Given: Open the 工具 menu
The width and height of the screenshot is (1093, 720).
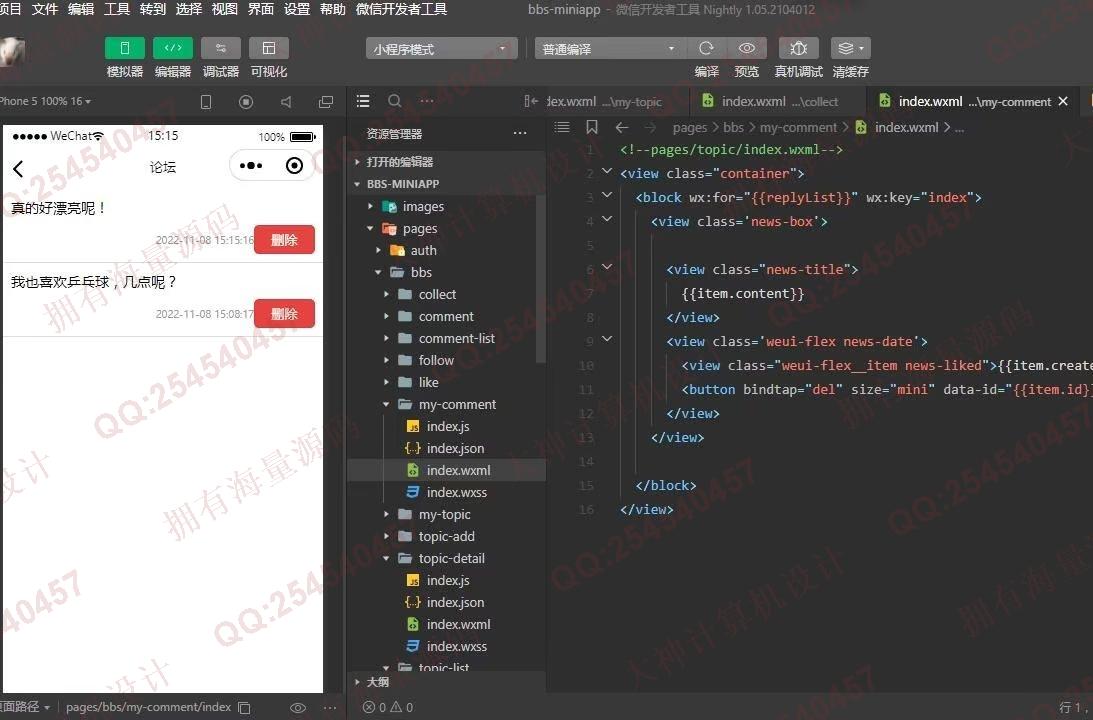Looking at the screenshot, I should 117,9.
